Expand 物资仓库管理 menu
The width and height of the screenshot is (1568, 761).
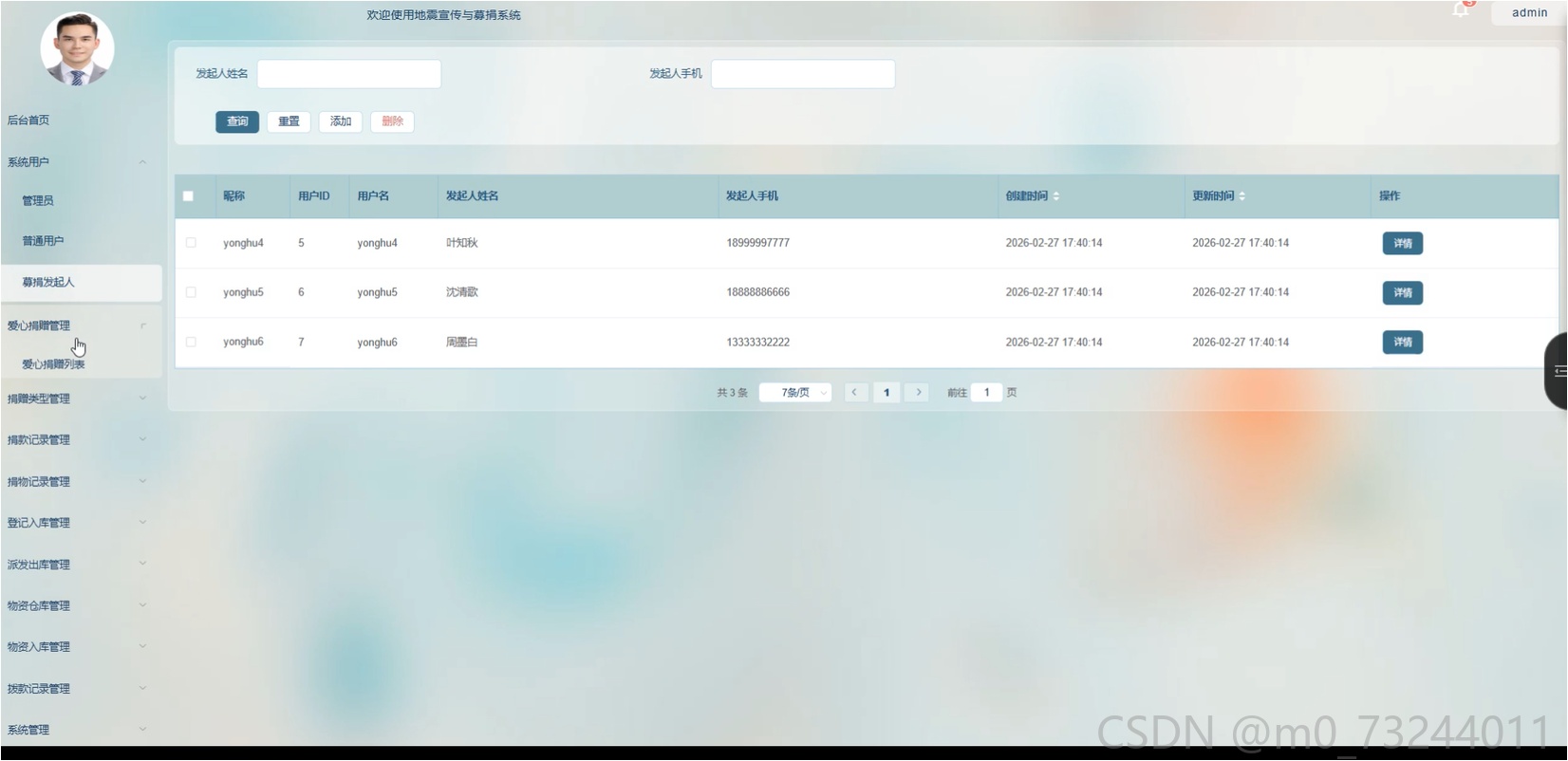(x=76, y=605)
